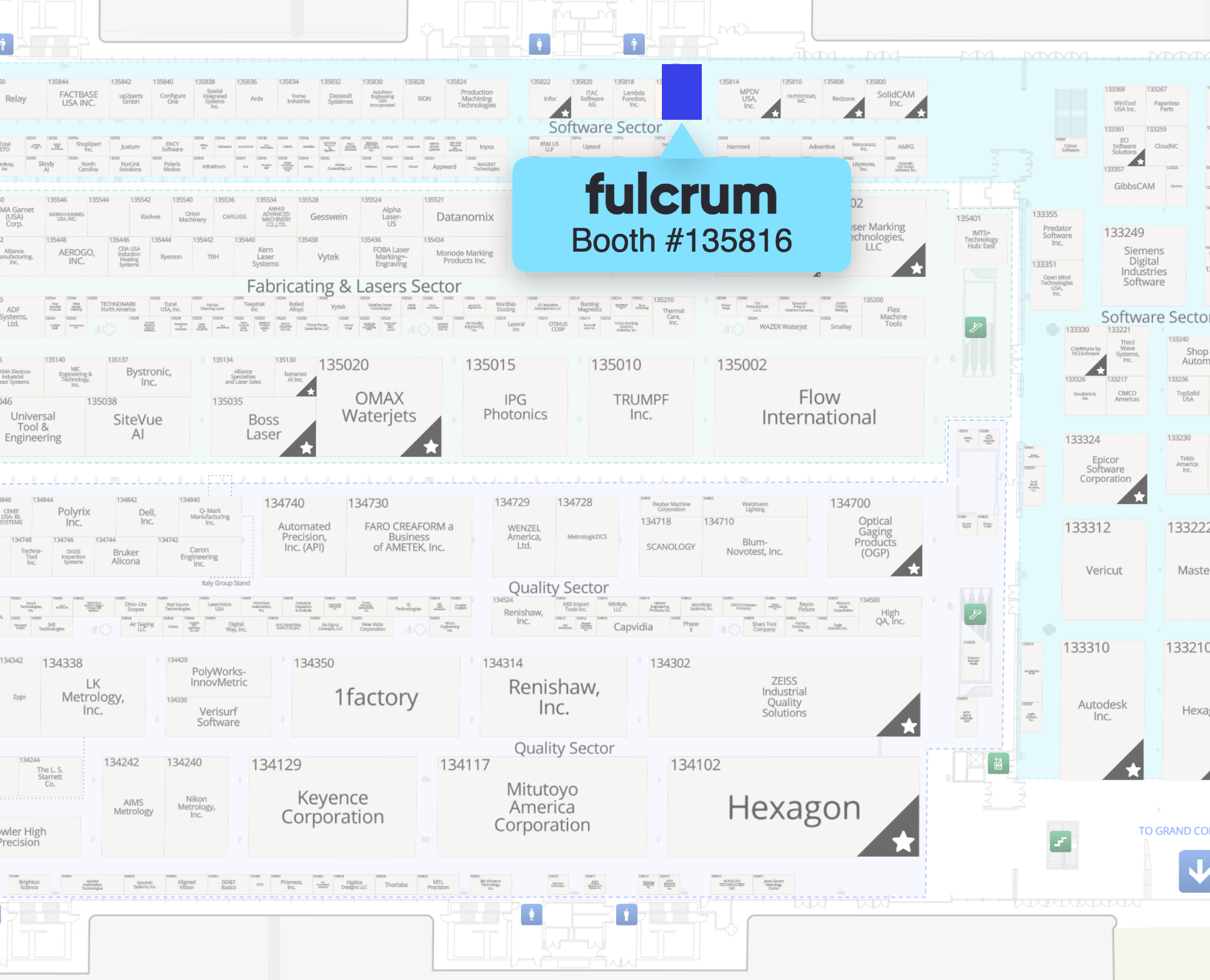
Task: Select SCANOLOGY booth 134718
Action: [670, 546]
